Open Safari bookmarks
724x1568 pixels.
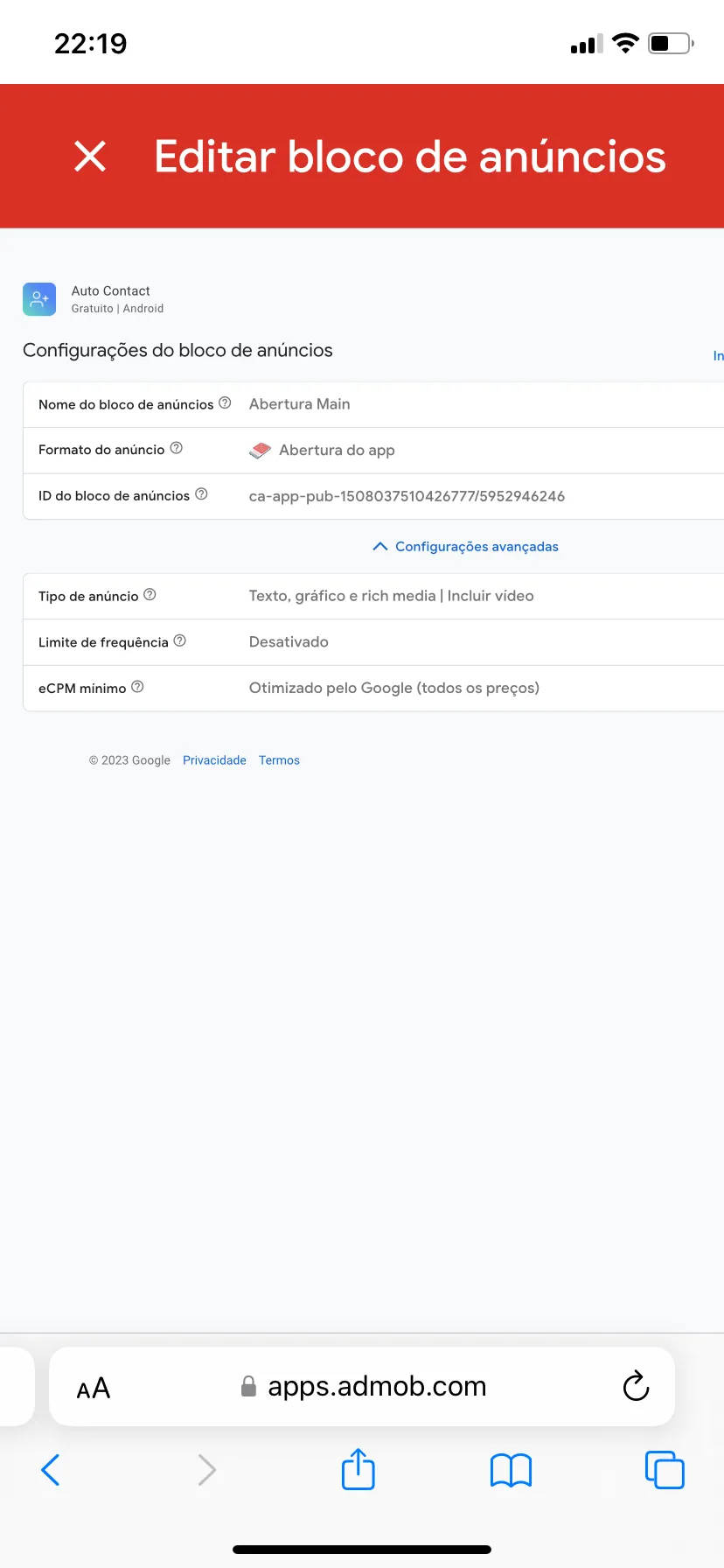[x=512, y=1470]
